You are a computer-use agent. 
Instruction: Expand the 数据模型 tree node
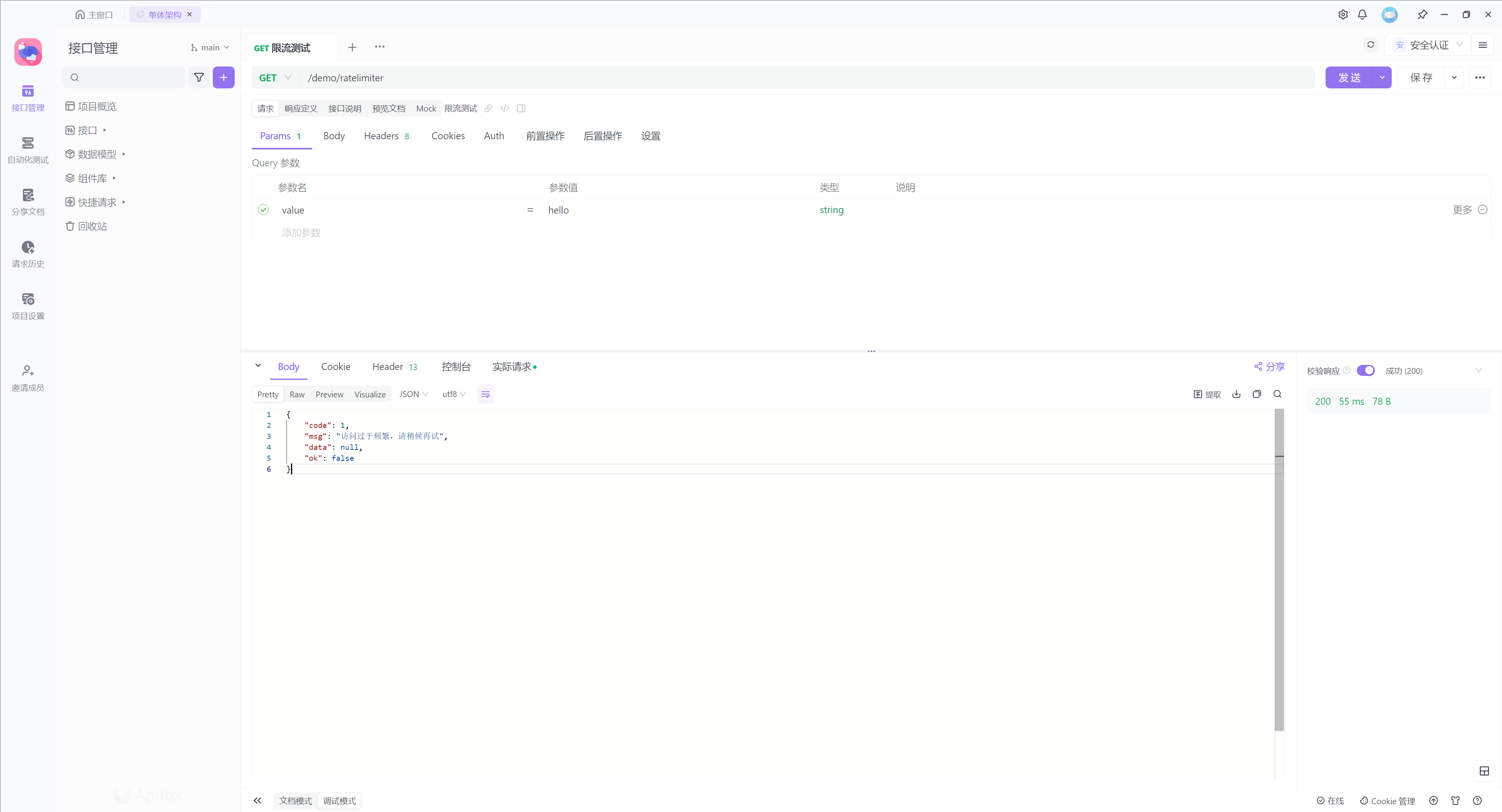point(124,154)
